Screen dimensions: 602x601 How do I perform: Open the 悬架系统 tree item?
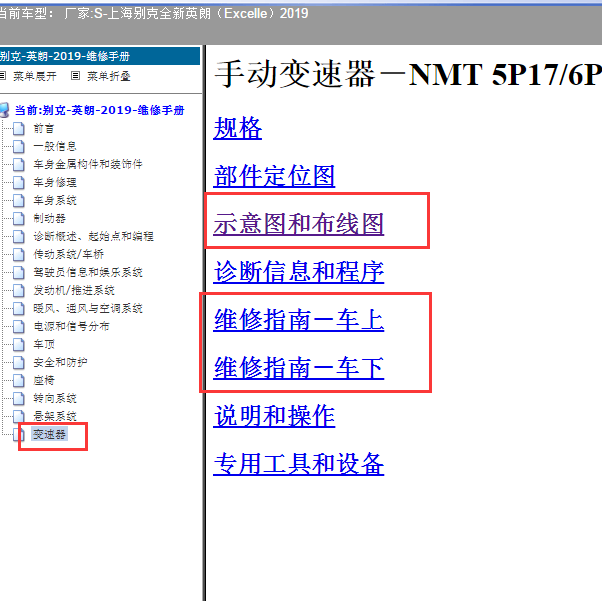pos(55,416)
